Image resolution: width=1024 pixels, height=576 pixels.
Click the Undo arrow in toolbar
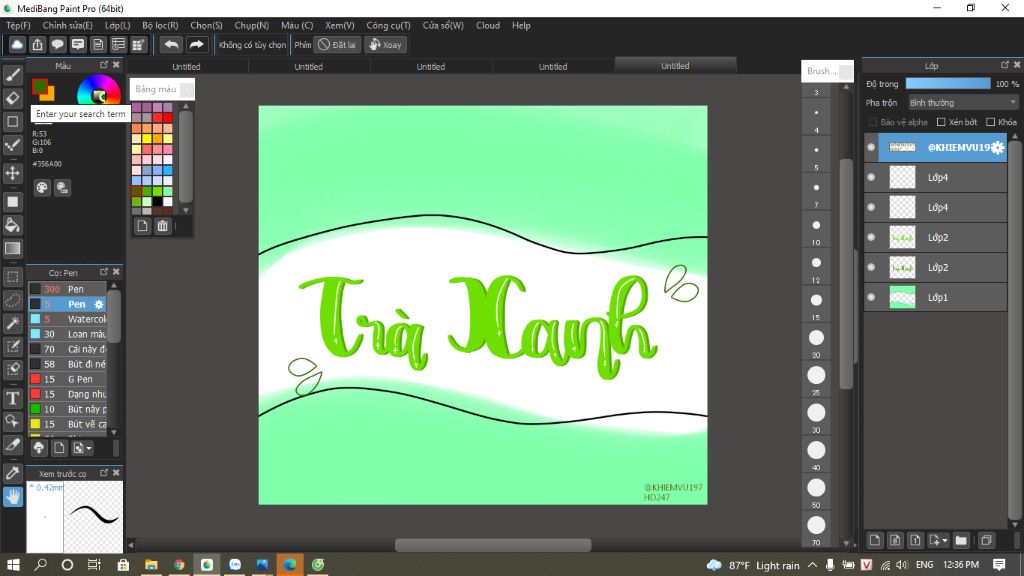[x=171, y=44]
